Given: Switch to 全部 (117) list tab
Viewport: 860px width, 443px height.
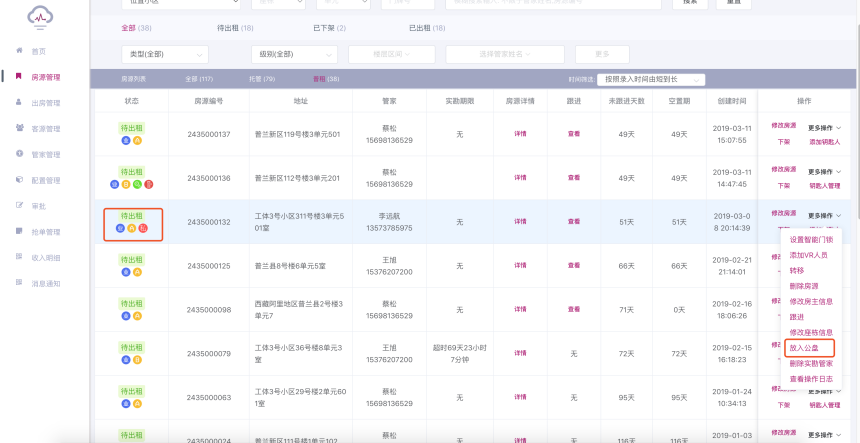Looking at the screenshot, I should tap(199, 79).
